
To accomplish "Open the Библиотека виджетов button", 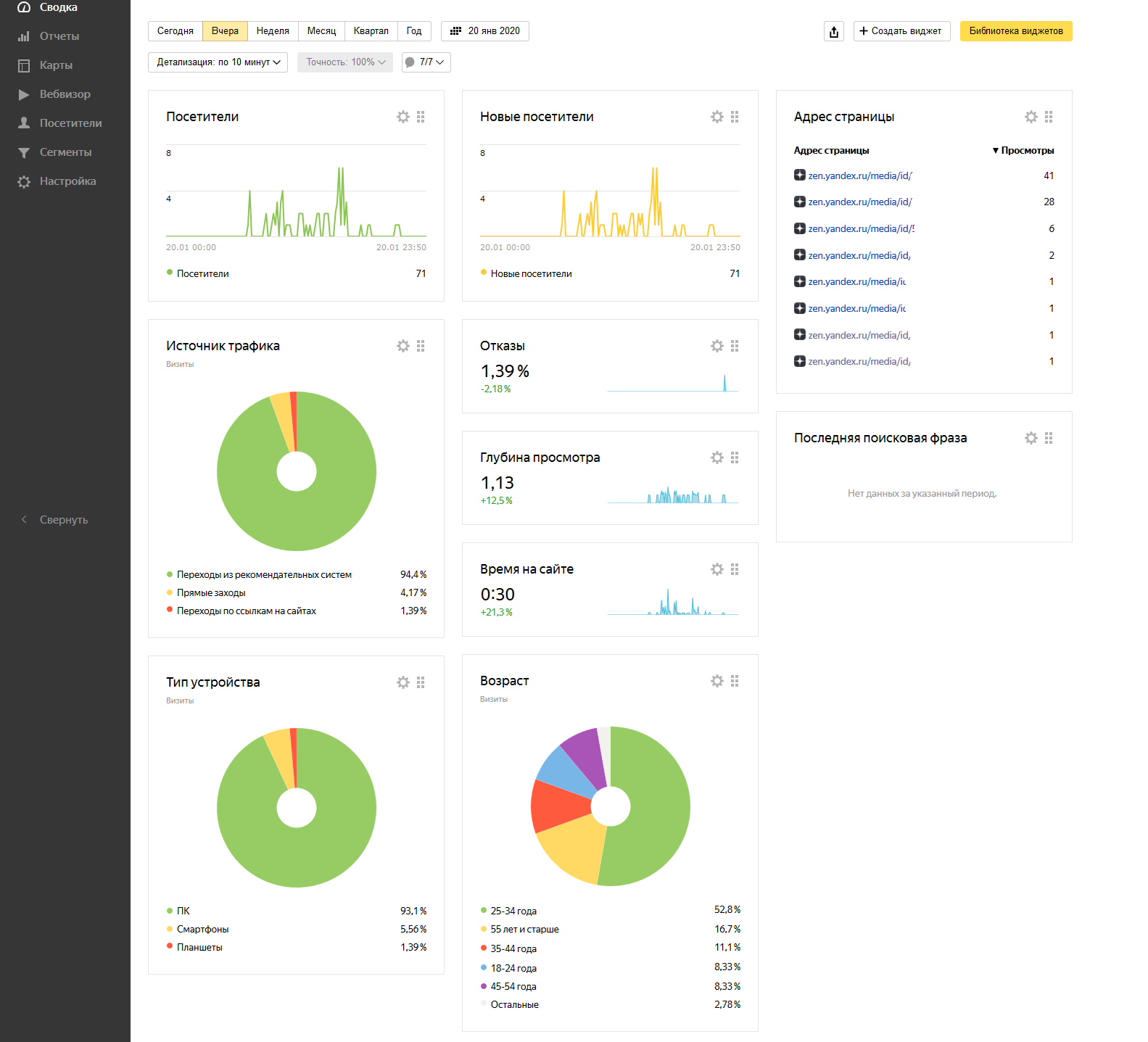I will click(1015, 31).
